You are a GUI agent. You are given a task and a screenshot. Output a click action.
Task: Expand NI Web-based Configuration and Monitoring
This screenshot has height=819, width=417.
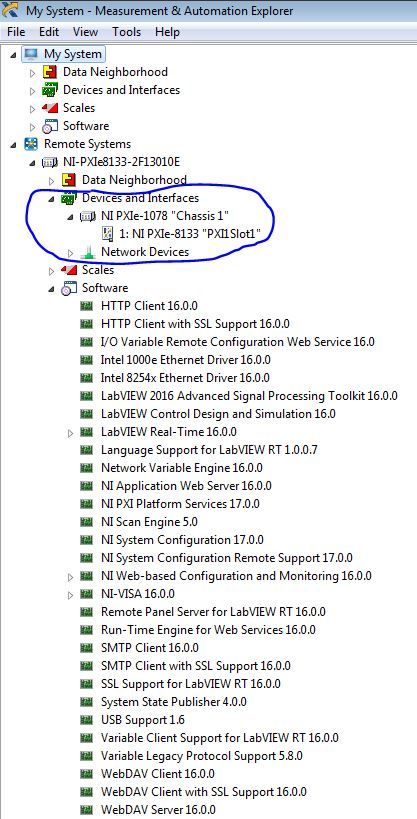(71, 577)
